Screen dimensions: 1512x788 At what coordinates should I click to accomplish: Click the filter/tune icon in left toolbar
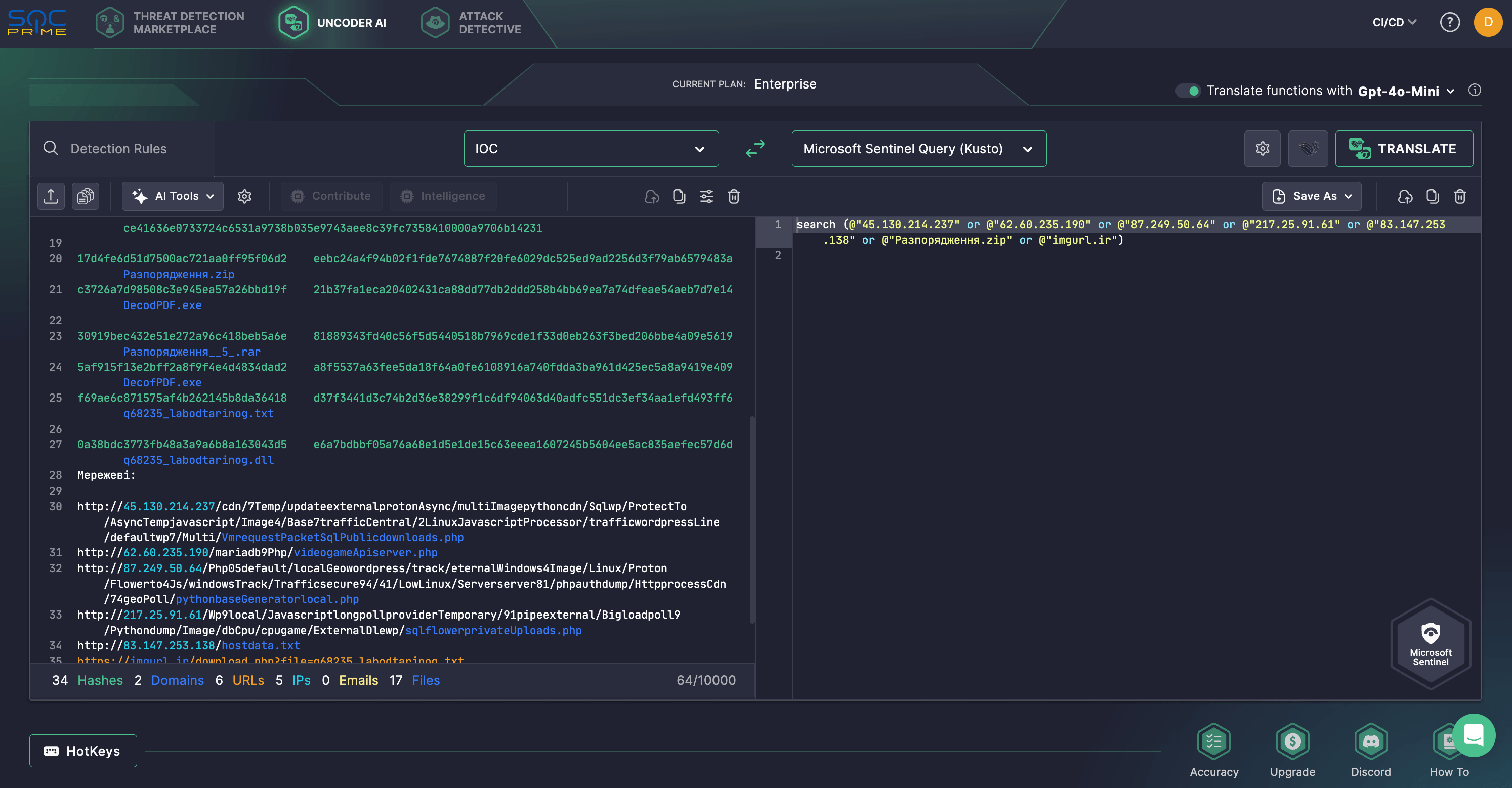706,196
